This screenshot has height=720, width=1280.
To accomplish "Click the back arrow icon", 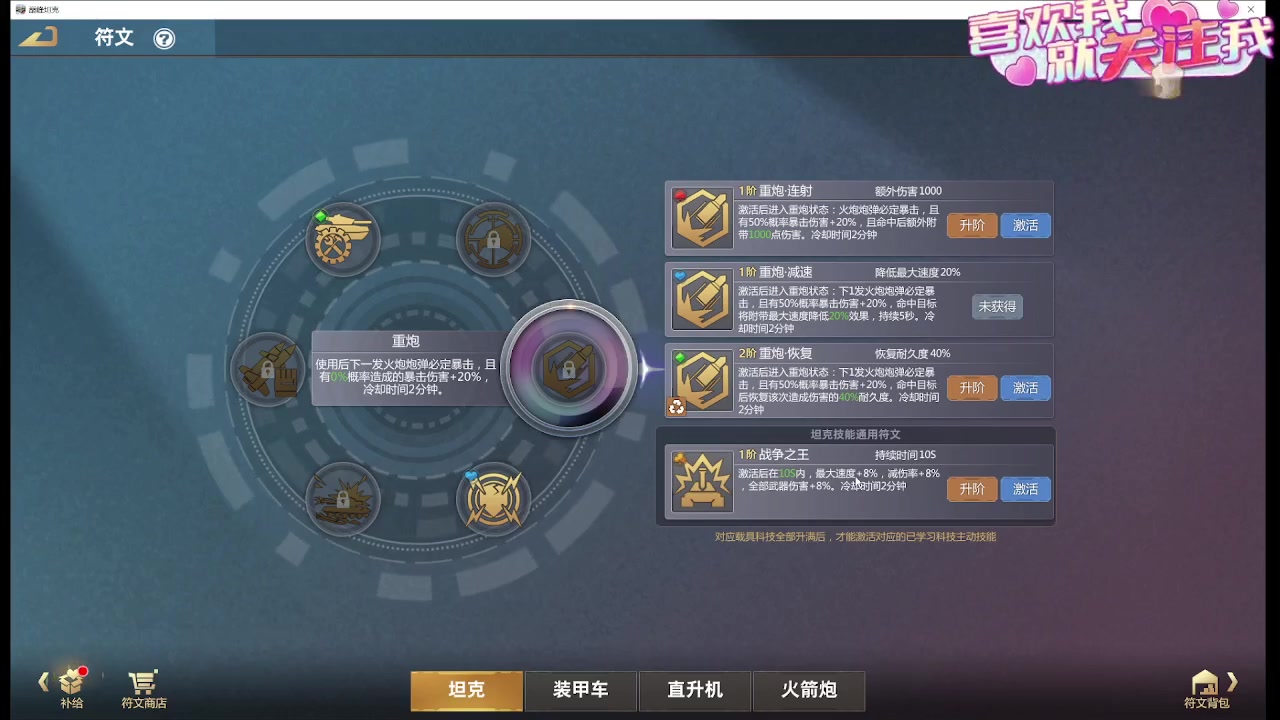I will (x=39, y=38).
